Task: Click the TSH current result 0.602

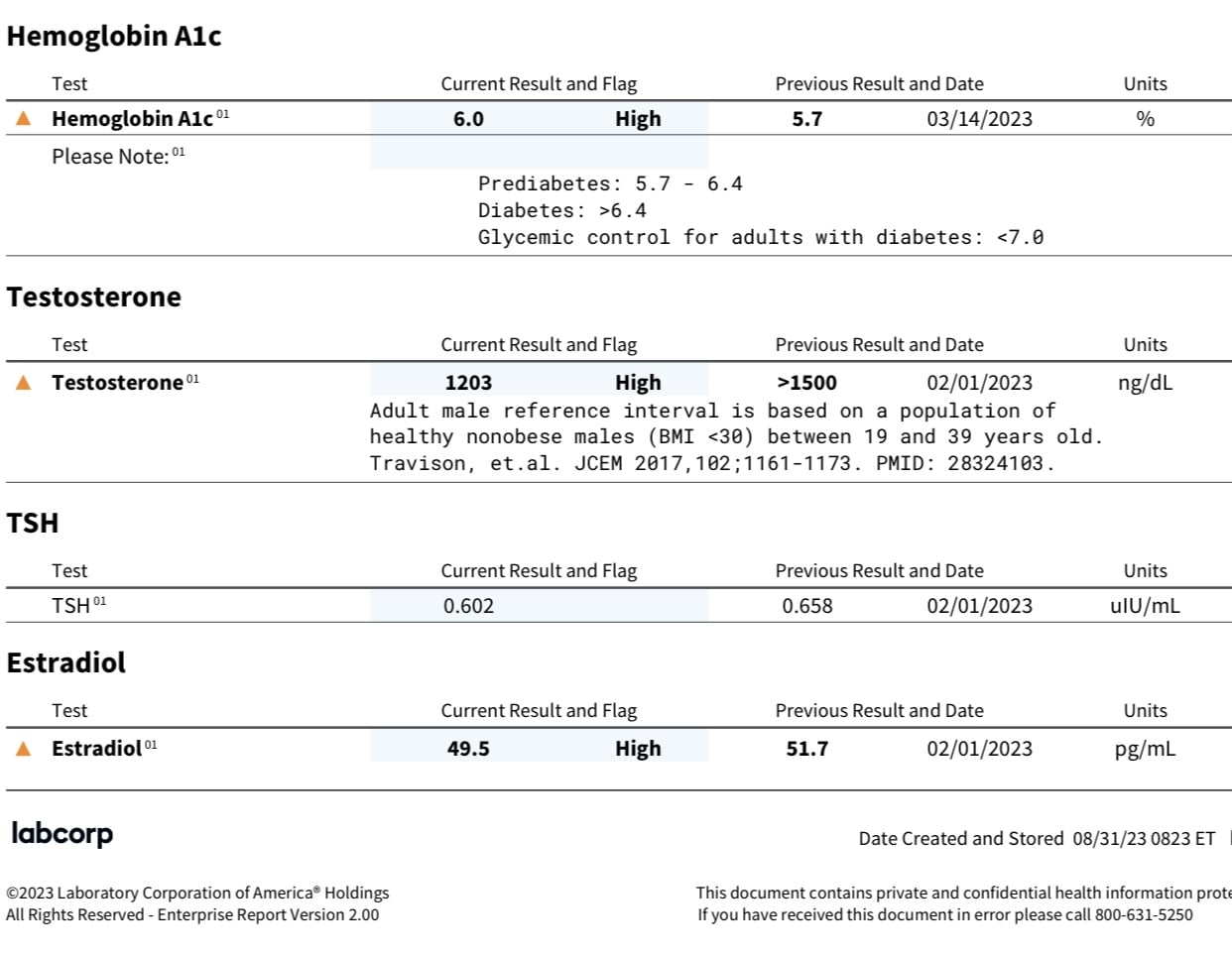Action: click(x=468, y=606)
